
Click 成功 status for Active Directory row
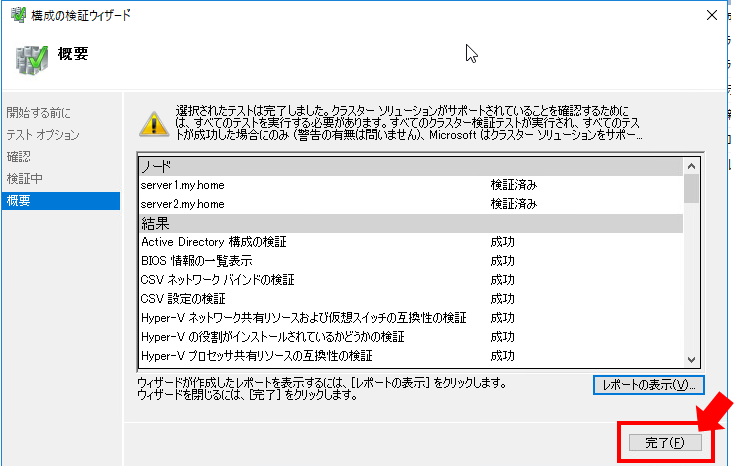tap(502, 242)
